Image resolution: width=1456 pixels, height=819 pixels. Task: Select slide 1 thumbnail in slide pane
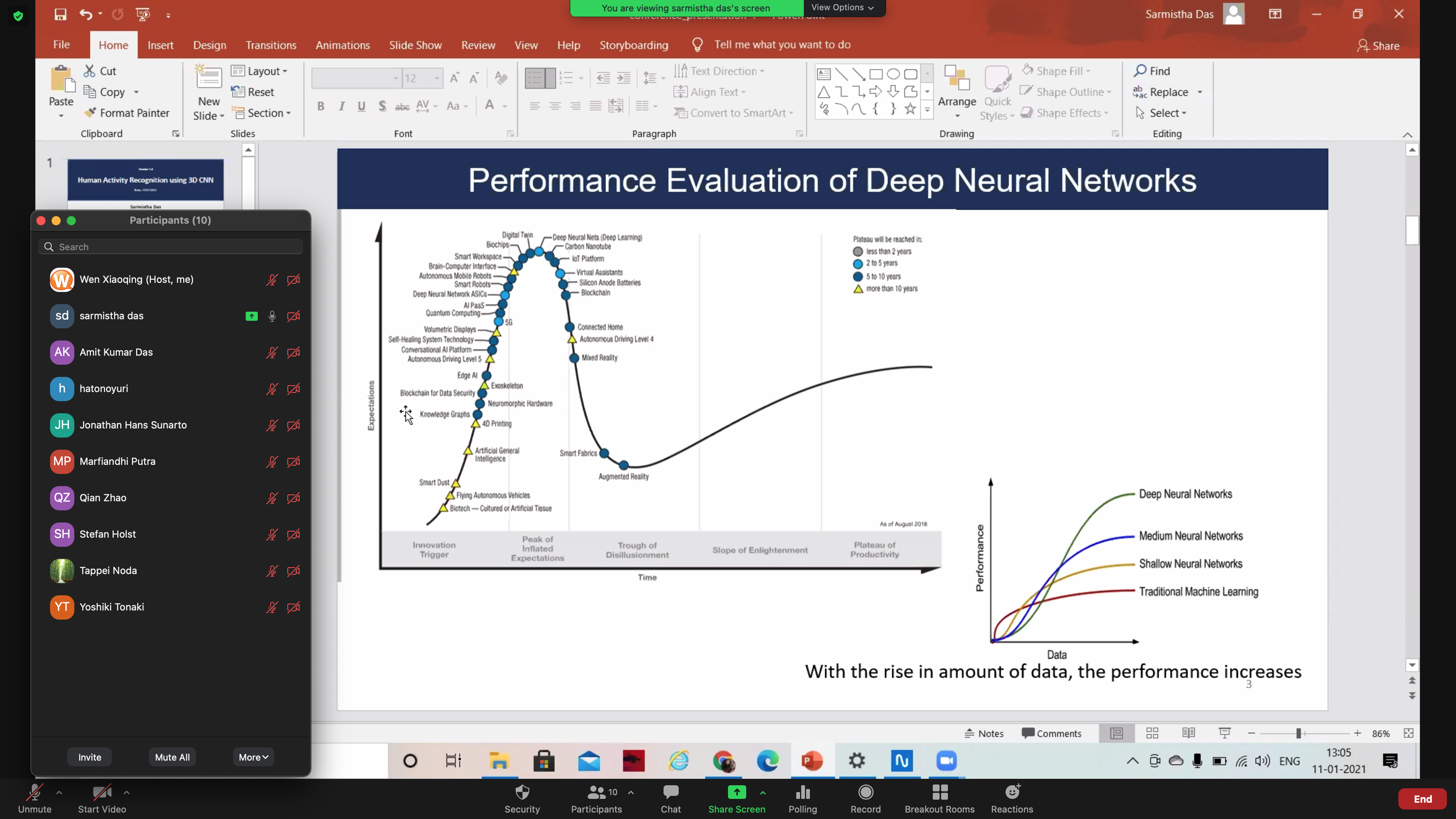[x=145, y=184]
